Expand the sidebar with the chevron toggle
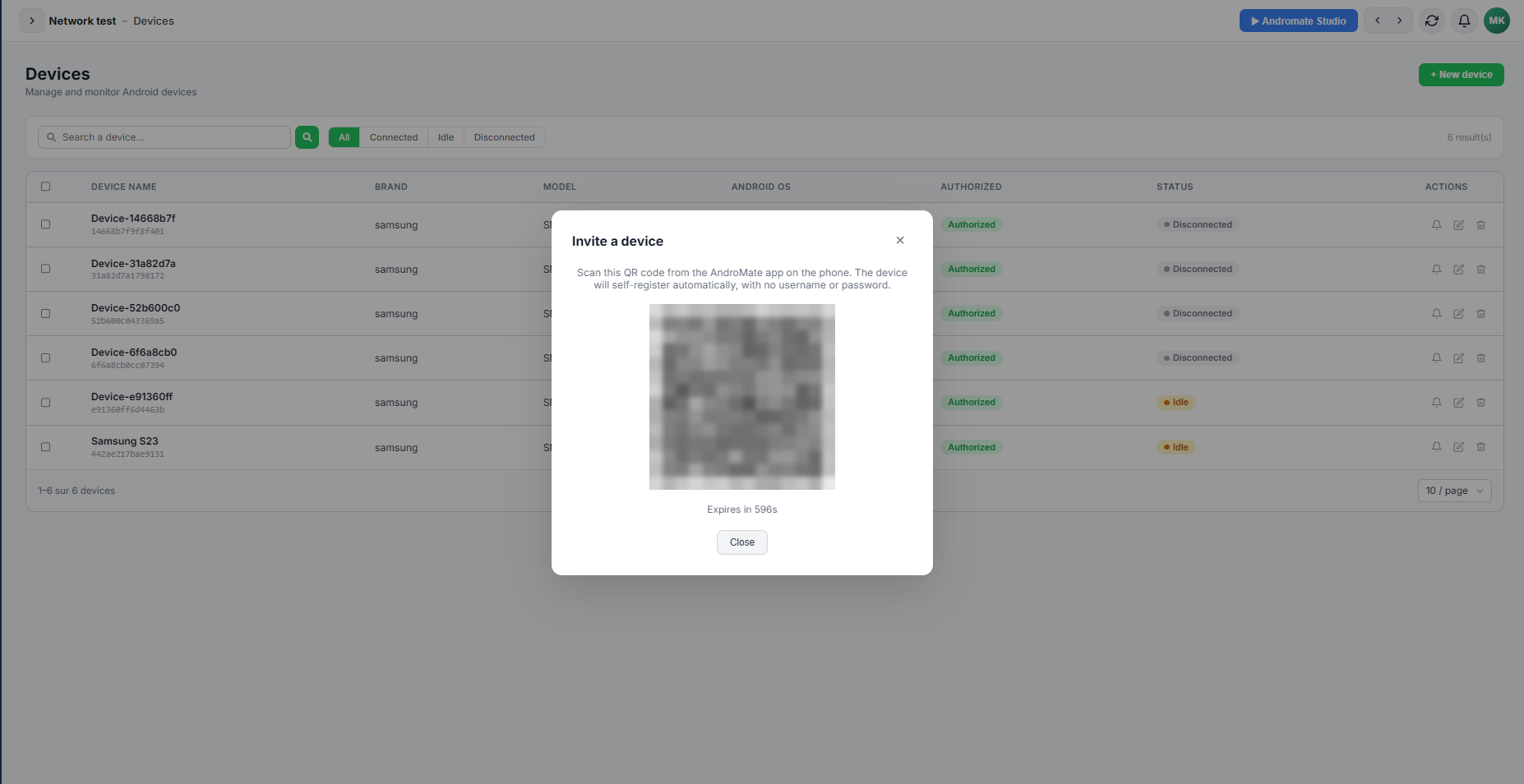This screenshot has width=1524, height=784. [32, 21]
